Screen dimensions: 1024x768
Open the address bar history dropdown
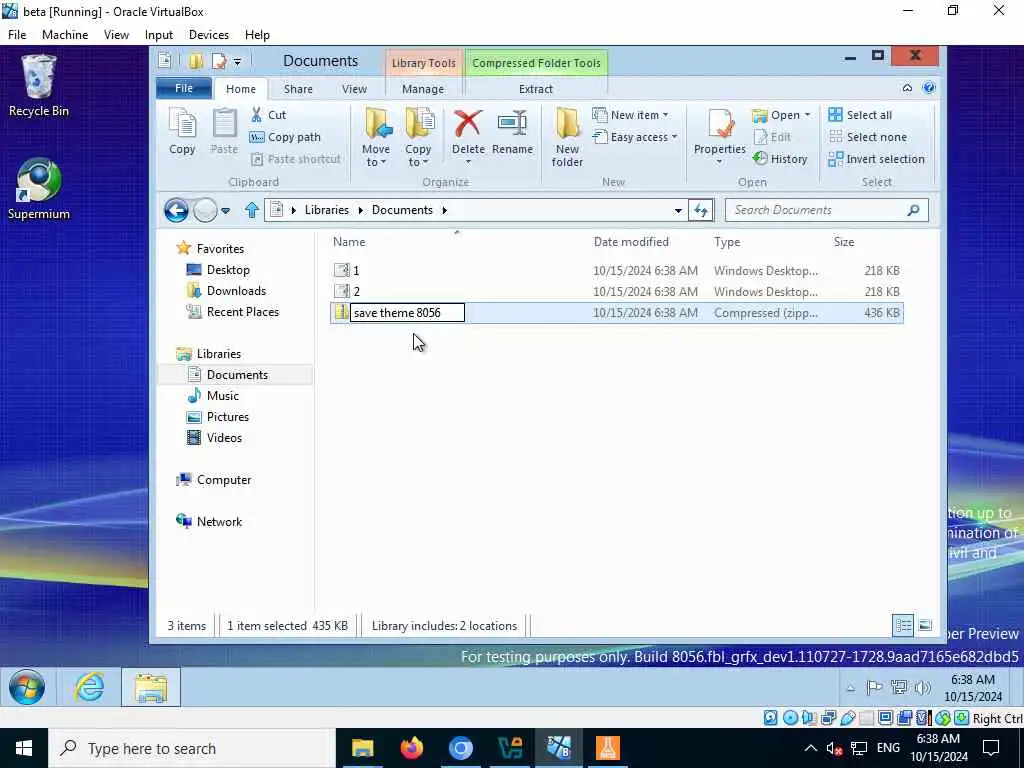[x=678, y=210]
